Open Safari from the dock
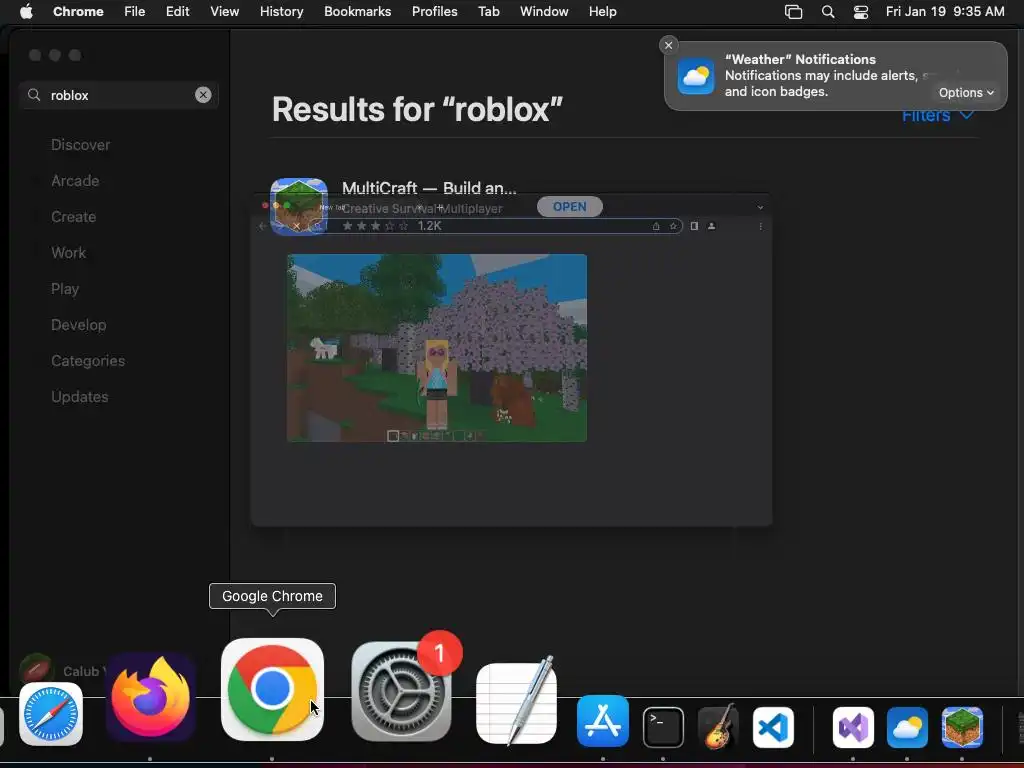This screenshot has width=1024, height=768. pyautogui.click(x=51, y=714)
